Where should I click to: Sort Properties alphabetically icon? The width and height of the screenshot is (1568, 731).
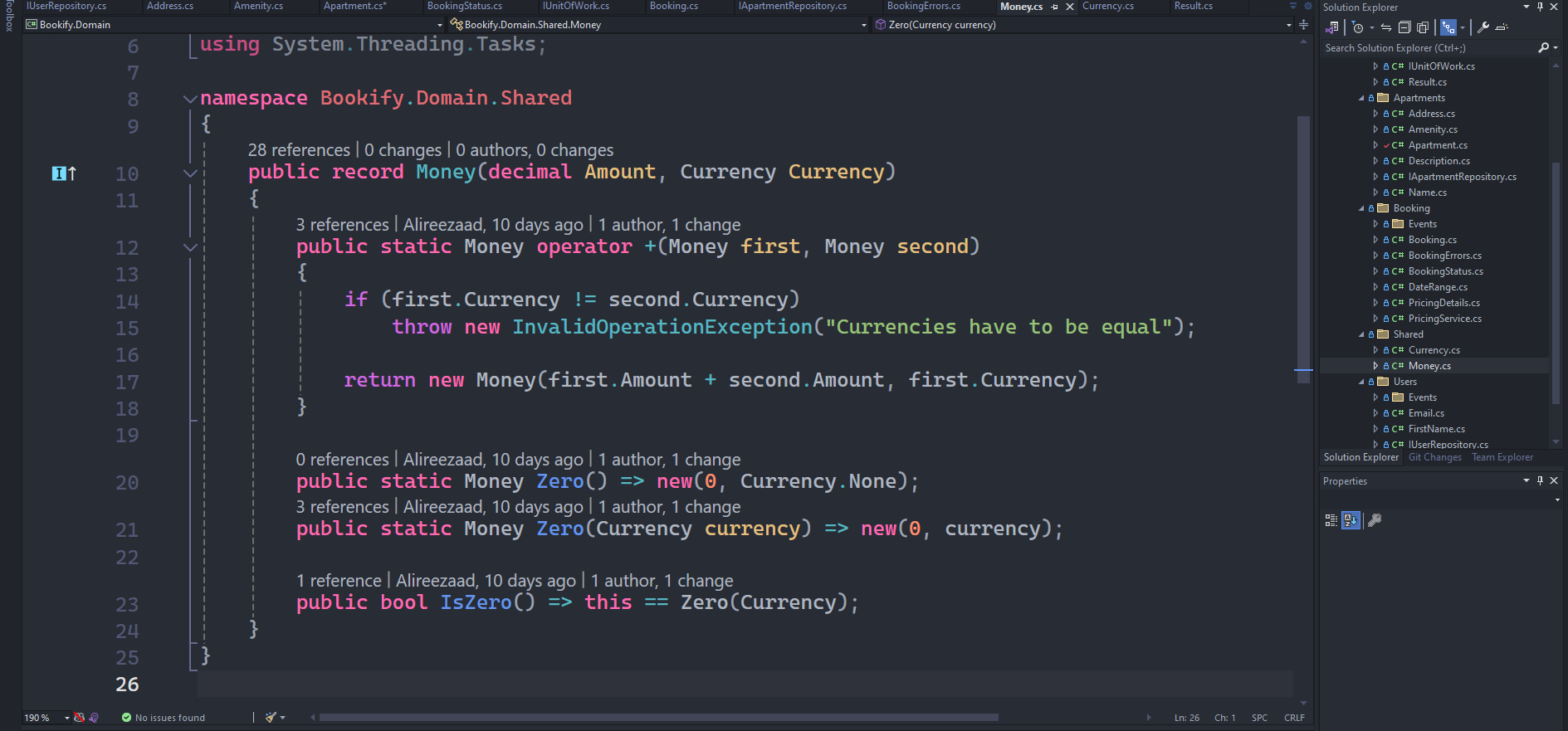[x=1351, y=520]
